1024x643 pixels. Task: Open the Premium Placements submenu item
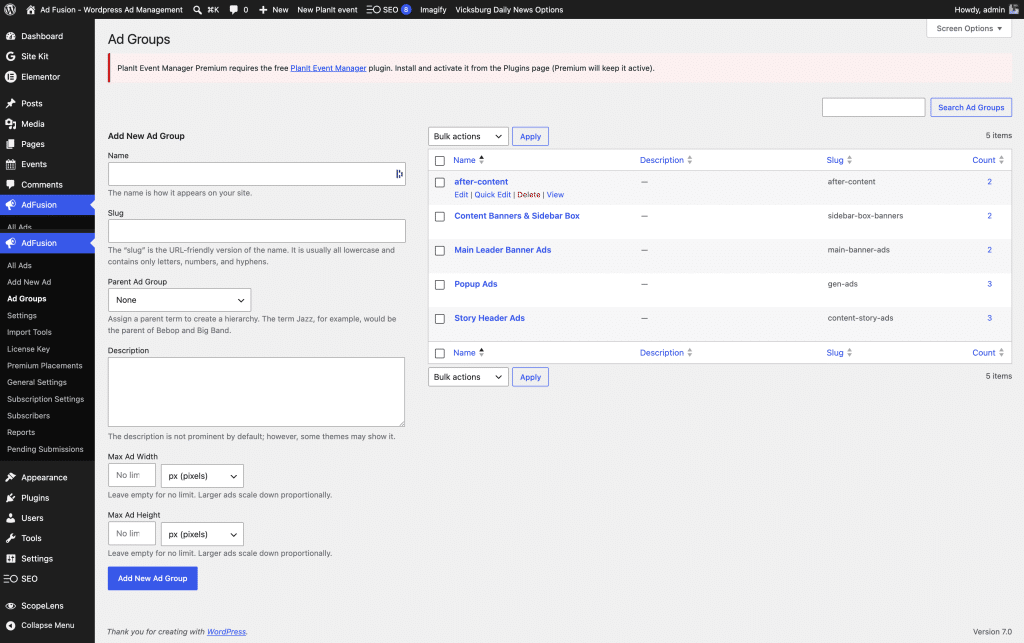44,366
